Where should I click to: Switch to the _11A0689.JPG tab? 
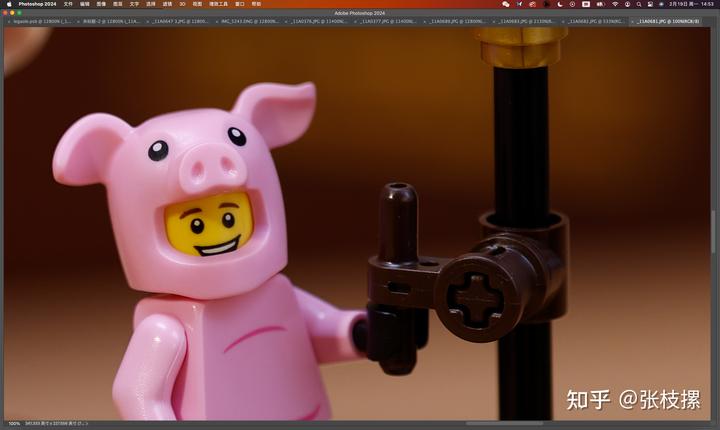coord(458,22)
